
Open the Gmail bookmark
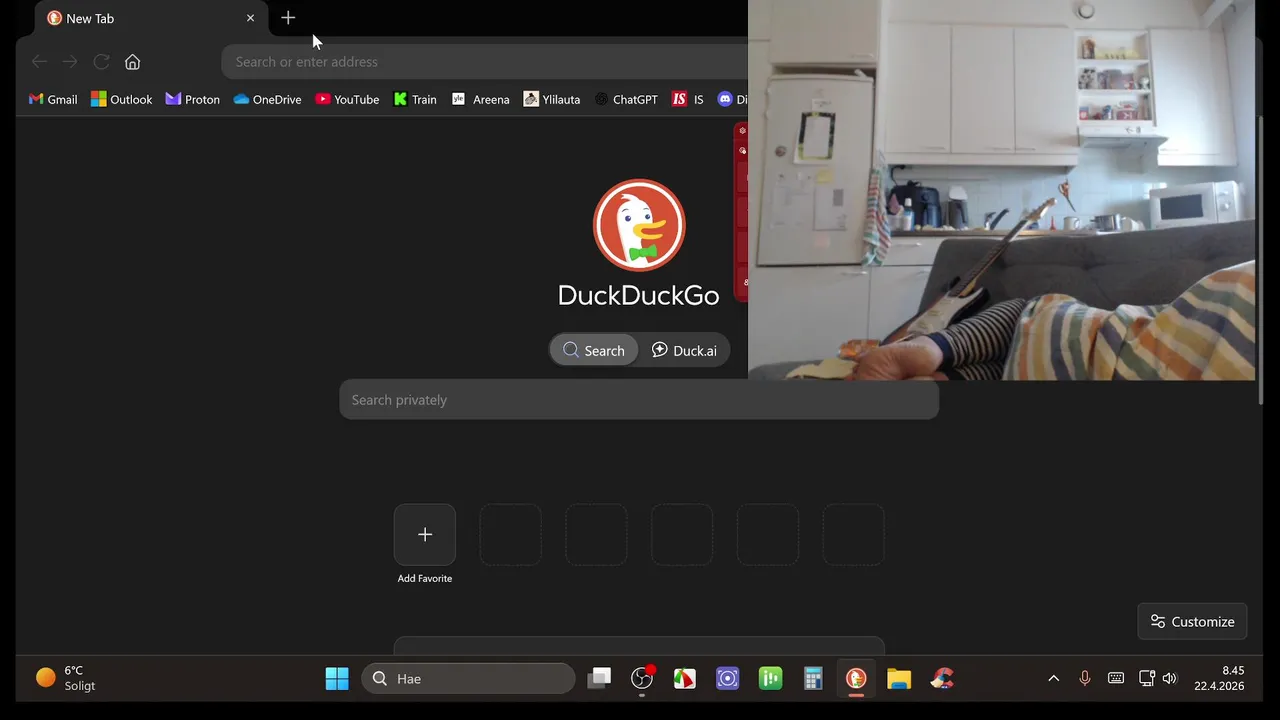[53, 99]
